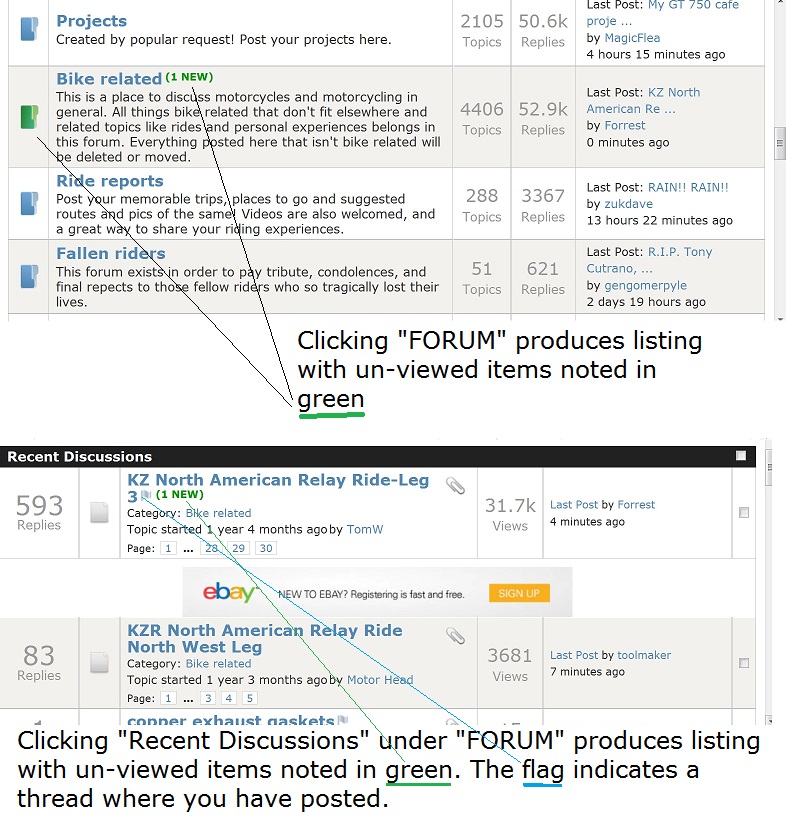Screen dimensions: 786x816
Task: Open user TomW's profile link
Action: [365, 529]
